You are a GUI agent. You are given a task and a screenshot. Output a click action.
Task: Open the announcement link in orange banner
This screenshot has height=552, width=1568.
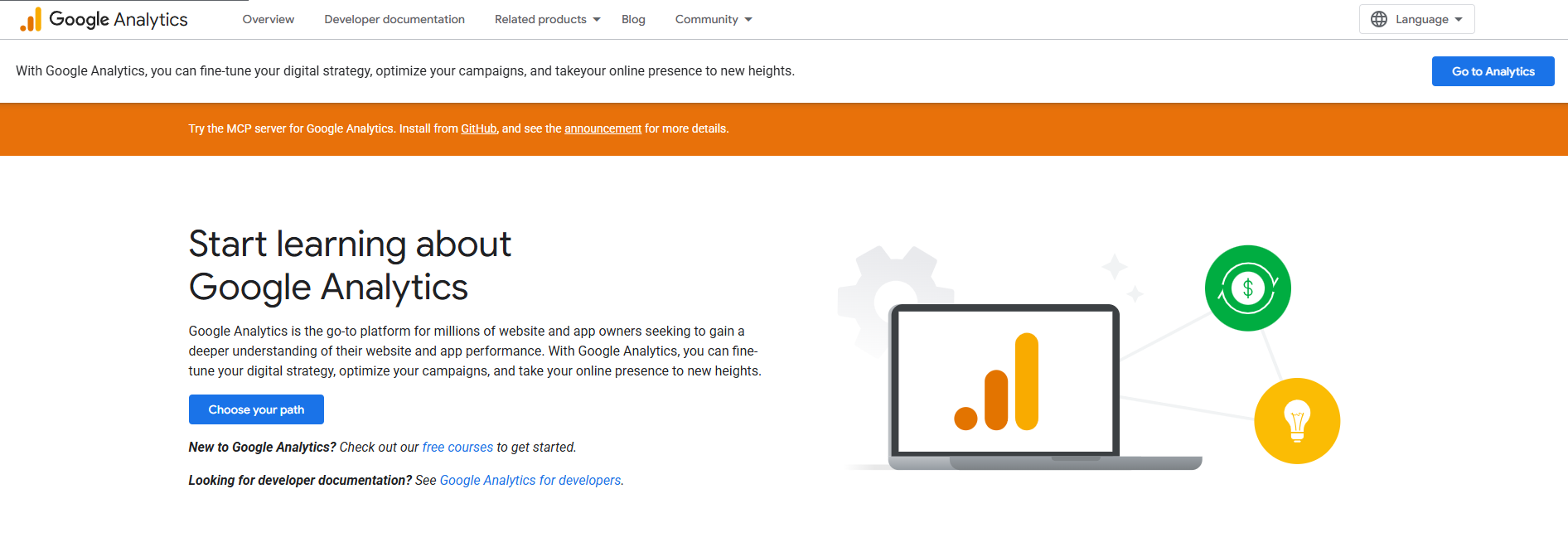[603, 128]
